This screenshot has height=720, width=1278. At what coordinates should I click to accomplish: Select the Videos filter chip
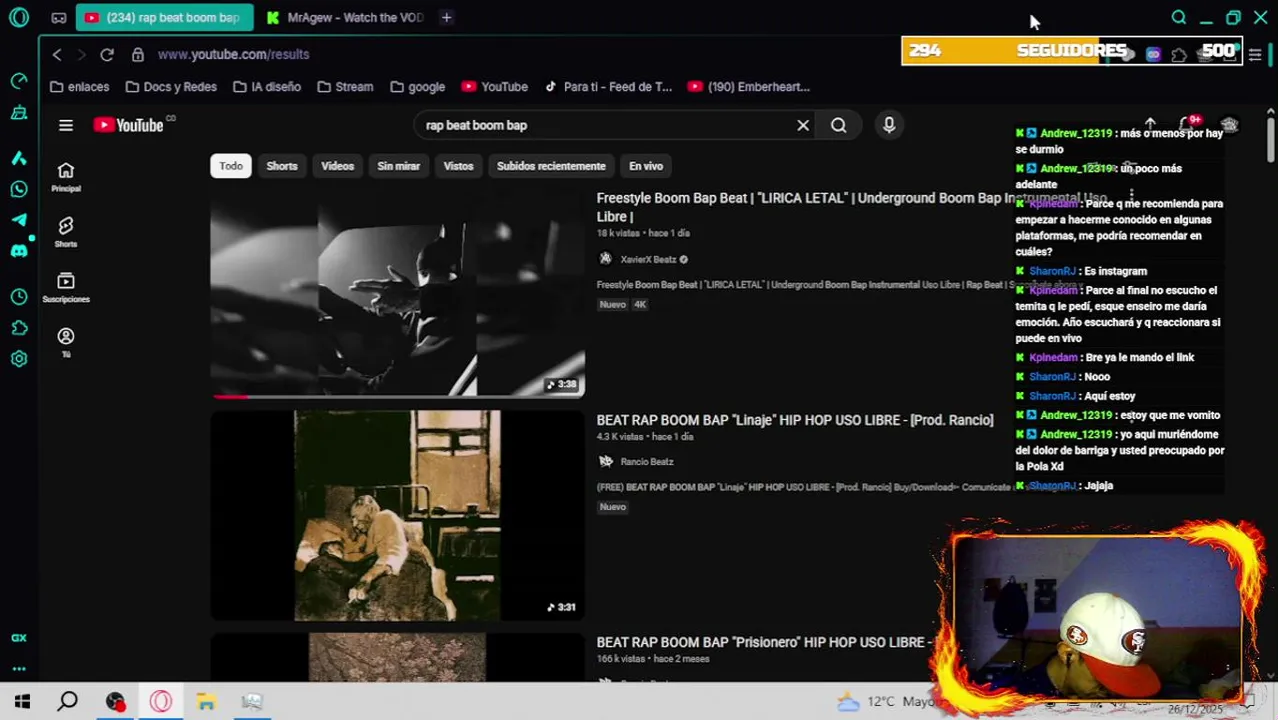coord(338,166)
